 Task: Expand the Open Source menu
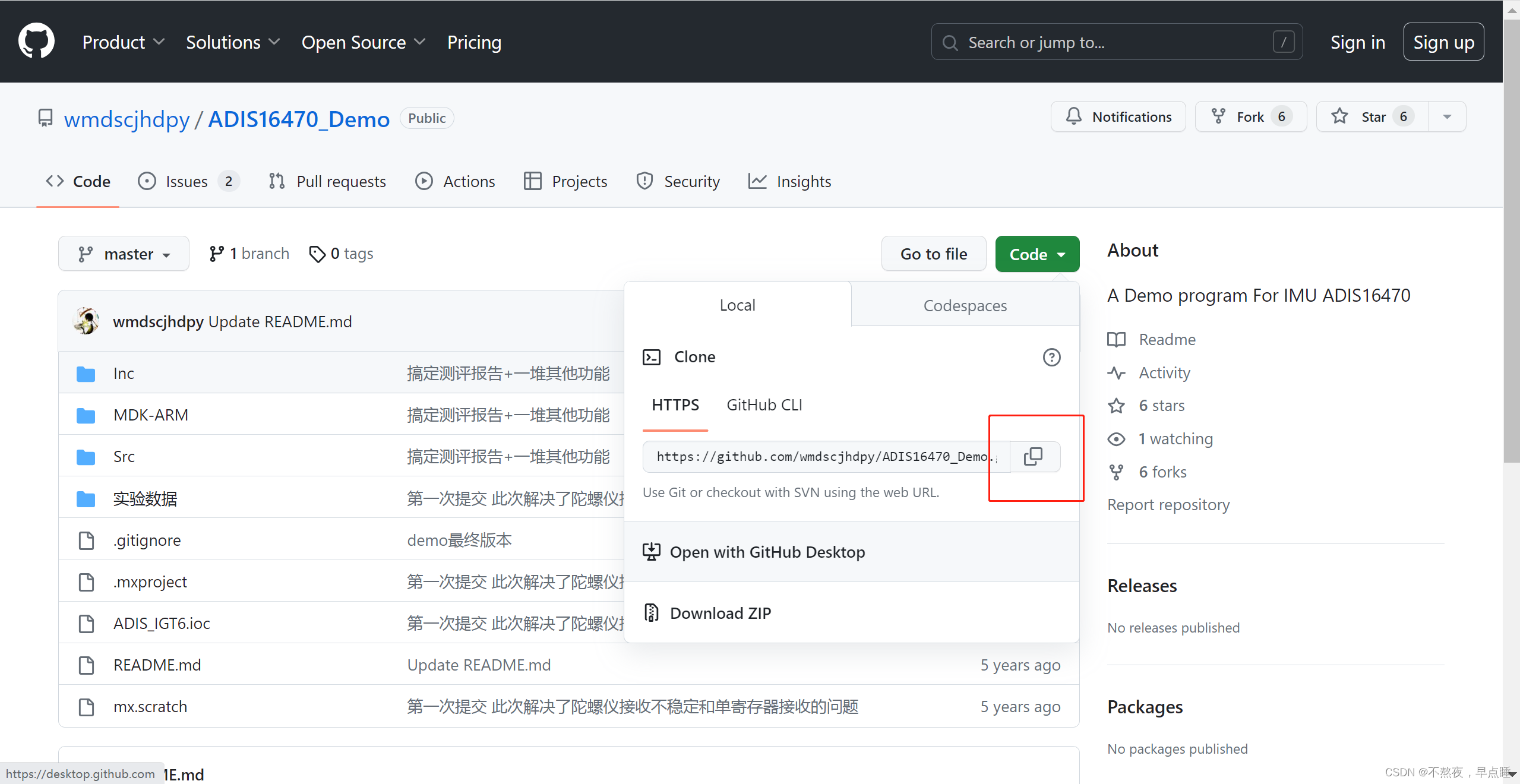click(364, 42)
